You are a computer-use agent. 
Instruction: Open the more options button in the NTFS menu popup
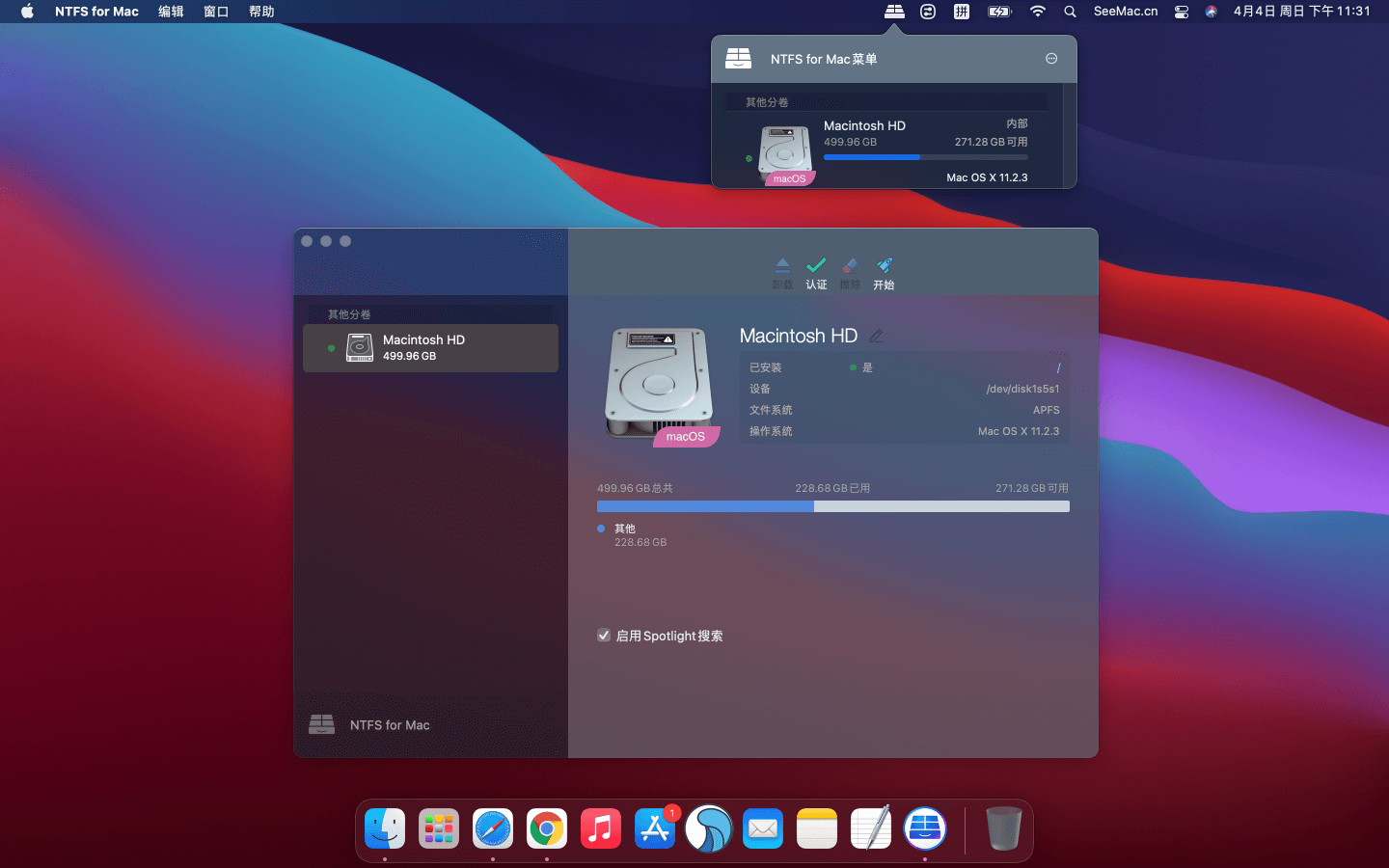click(x=1051, y=59)
